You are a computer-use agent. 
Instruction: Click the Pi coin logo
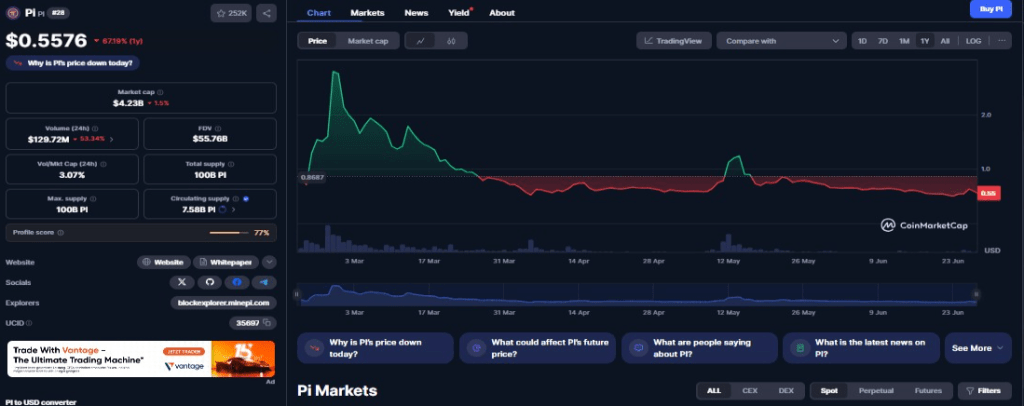pos(12,12)
